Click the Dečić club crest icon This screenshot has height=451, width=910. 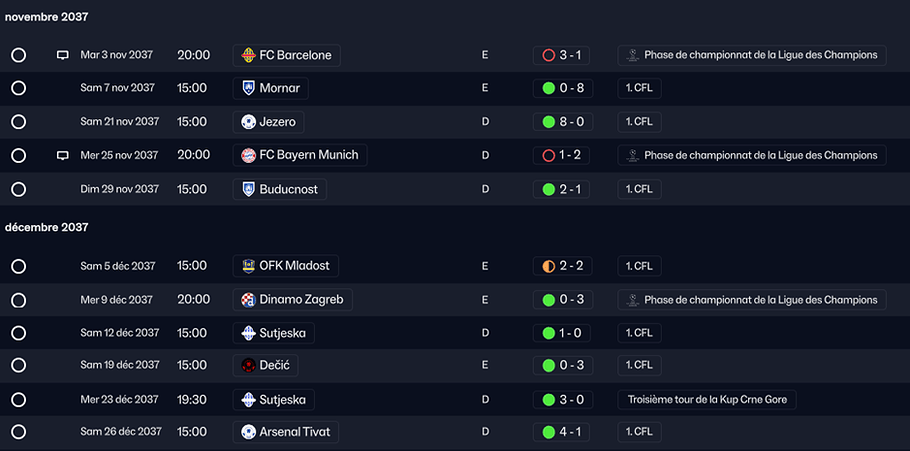(248, 366)
